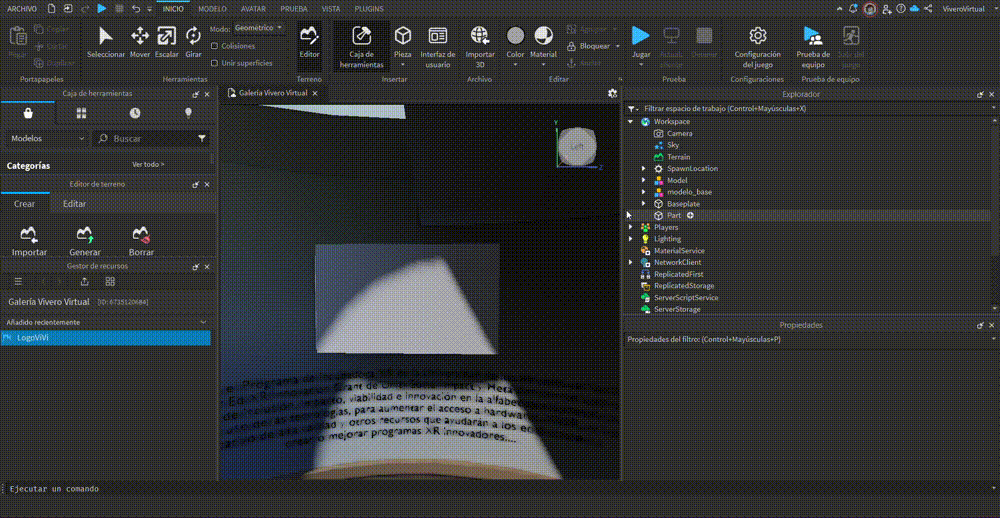The height and width of the screenshot is (518, 1000).
Task: Expand the SpawnLocation tree node
Action: click(644, 169)
